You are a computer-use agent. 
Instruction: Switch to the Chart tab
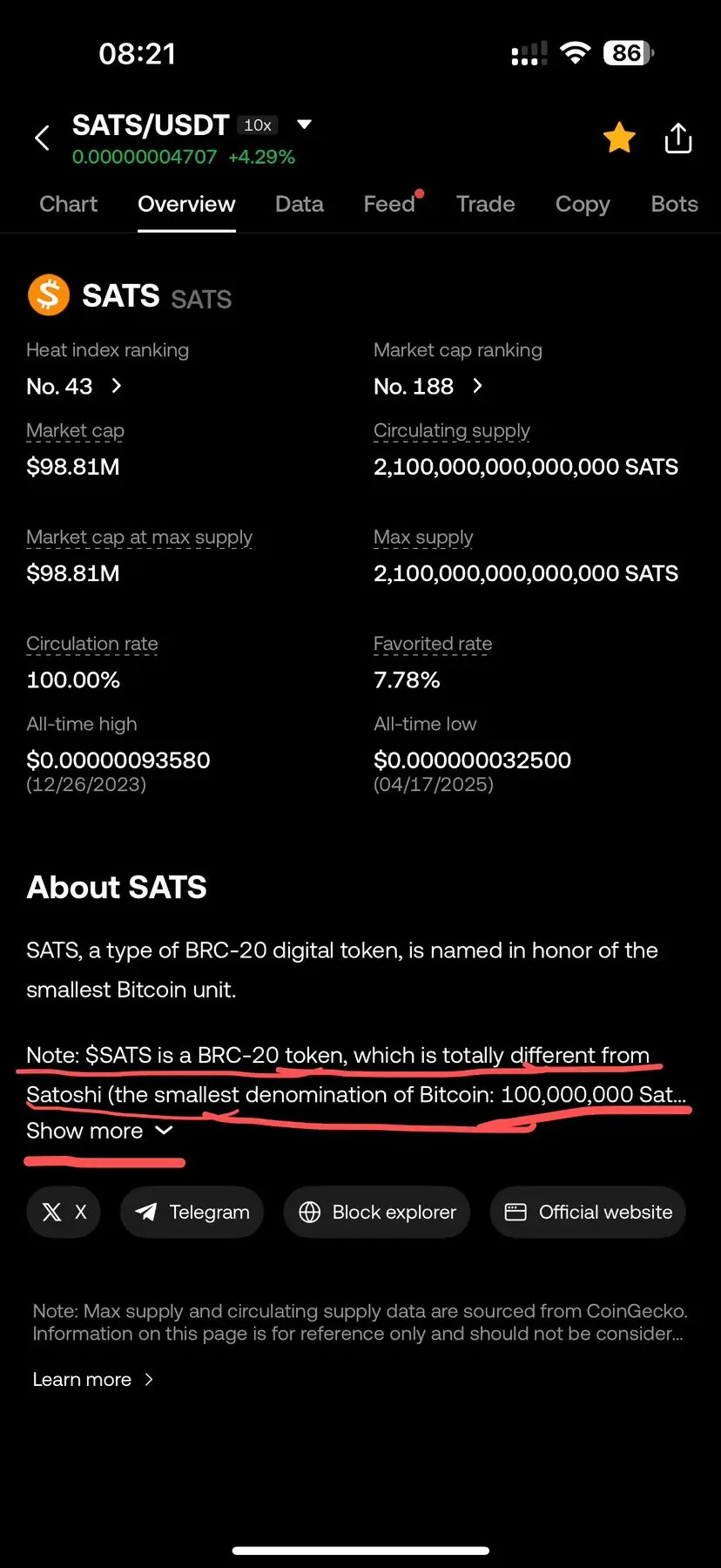coord(69,204)
